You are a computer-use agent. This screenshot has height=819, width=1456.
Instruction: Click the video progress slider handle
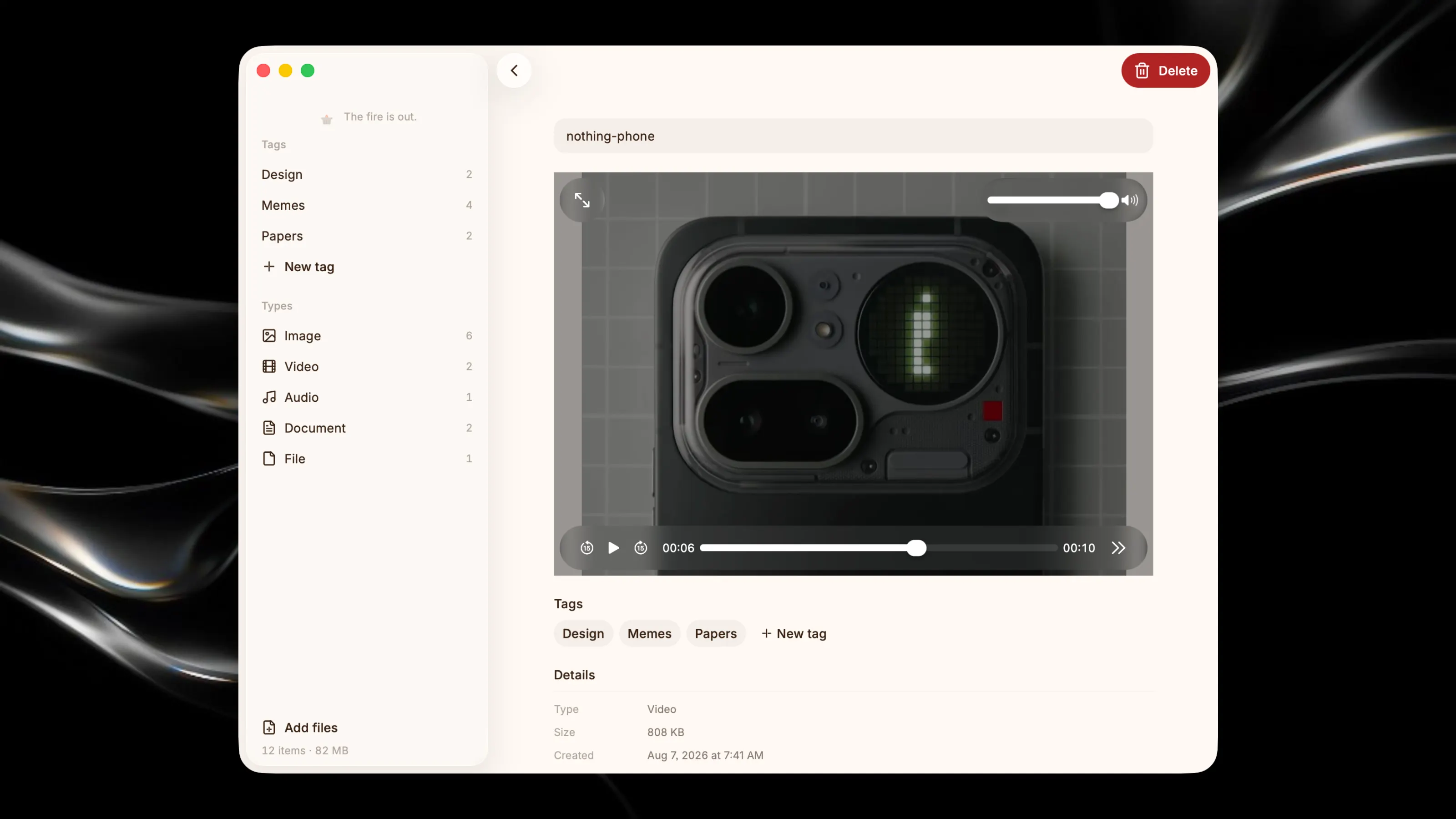pos(916,548)
